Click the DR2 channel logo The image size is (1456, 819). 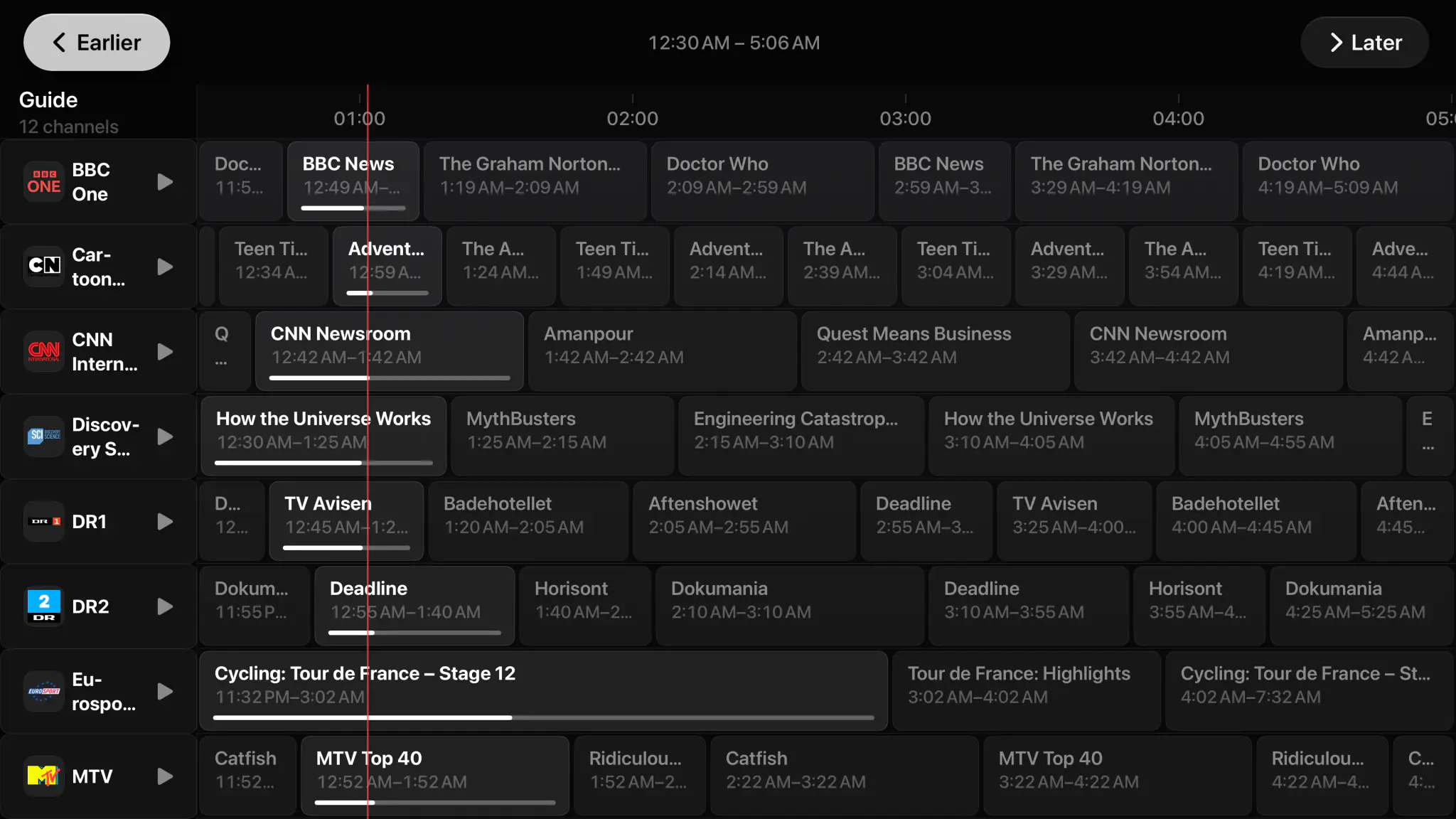coord(44,606)
